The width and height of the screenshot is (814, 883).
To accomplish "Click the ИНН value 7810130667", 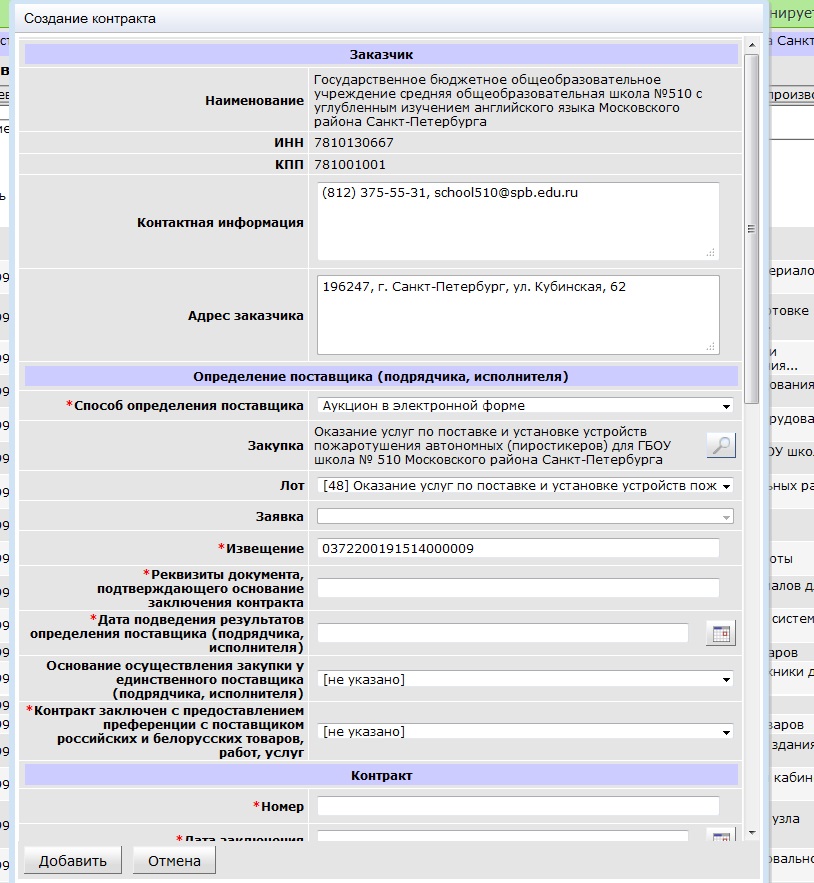I will [354, 142].
